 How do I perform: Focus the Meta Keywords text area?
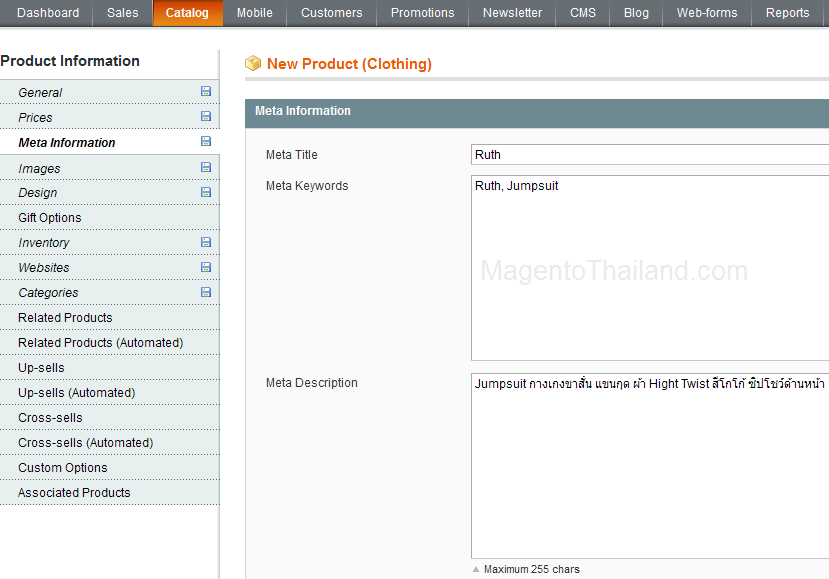click(649, 268)
